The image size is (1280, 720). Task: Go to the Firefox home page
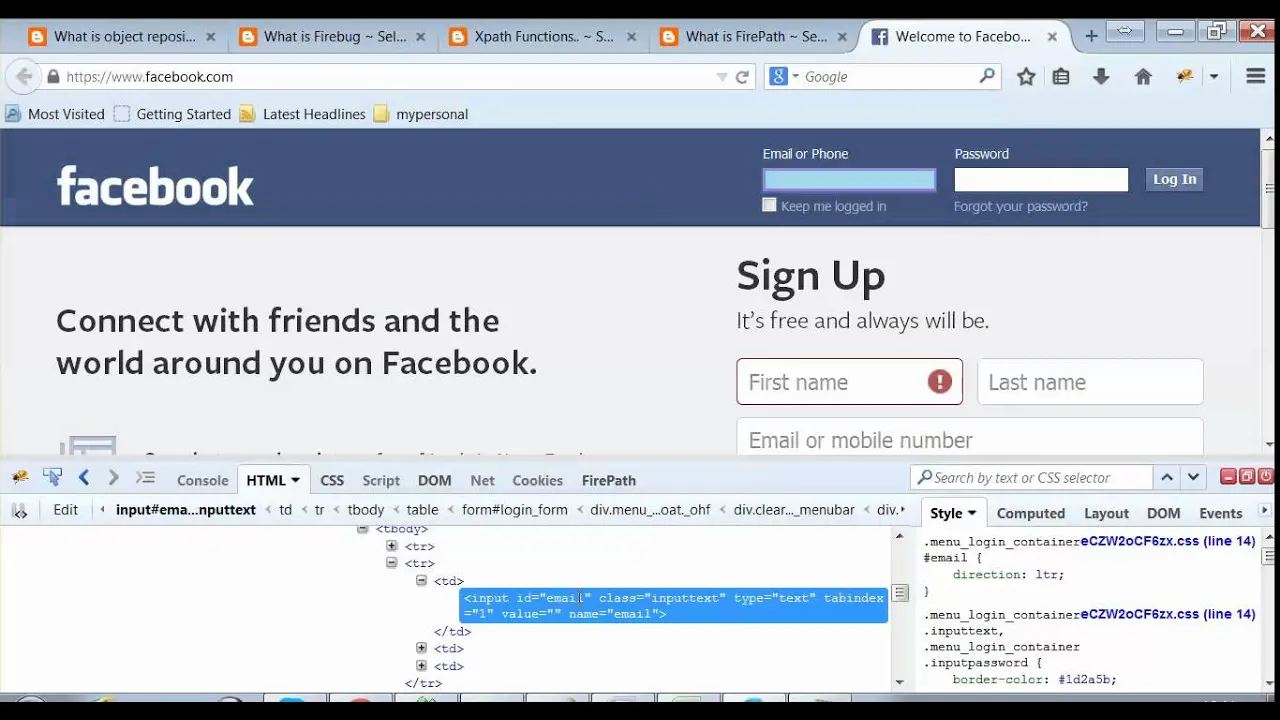click(1143, 77)
